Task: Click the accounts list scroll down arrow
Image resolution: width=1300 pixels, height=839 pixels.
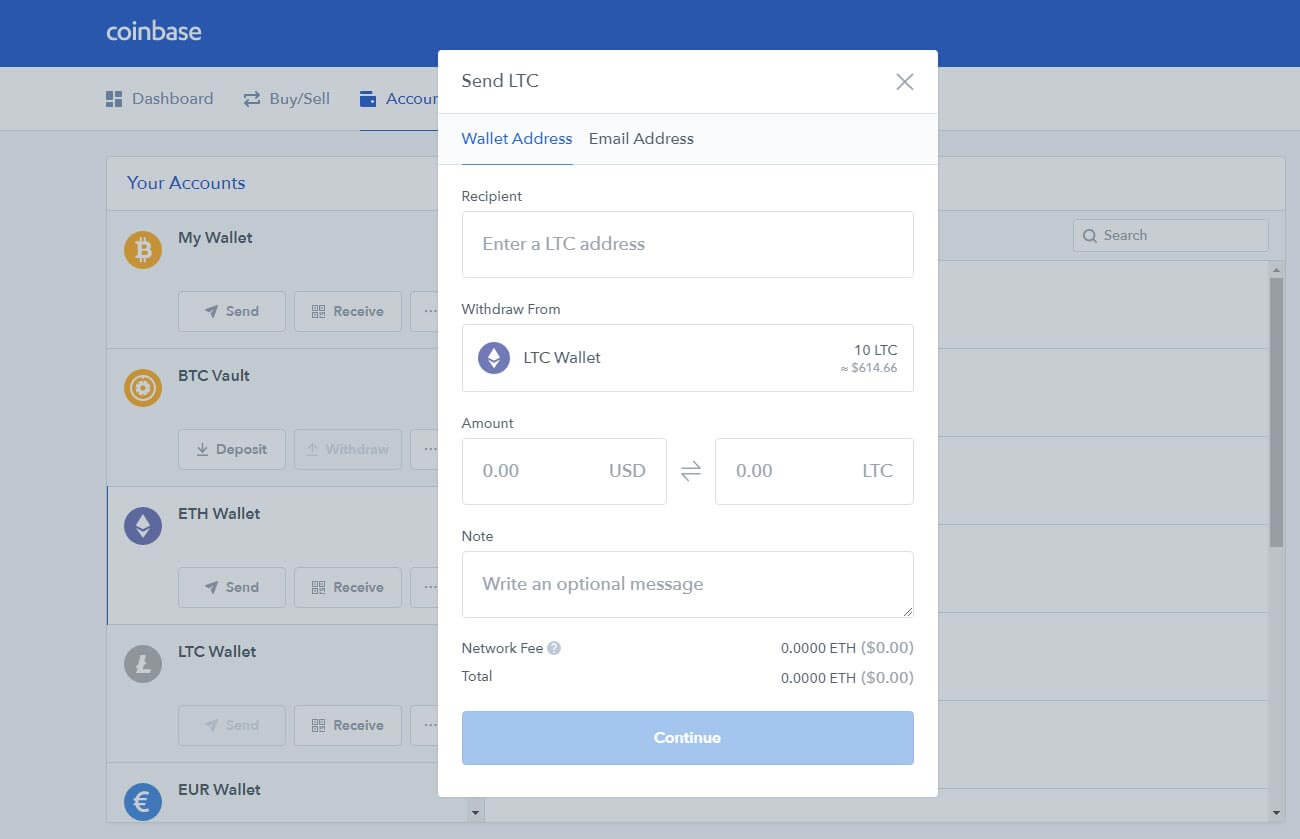Action: [476, 813]
